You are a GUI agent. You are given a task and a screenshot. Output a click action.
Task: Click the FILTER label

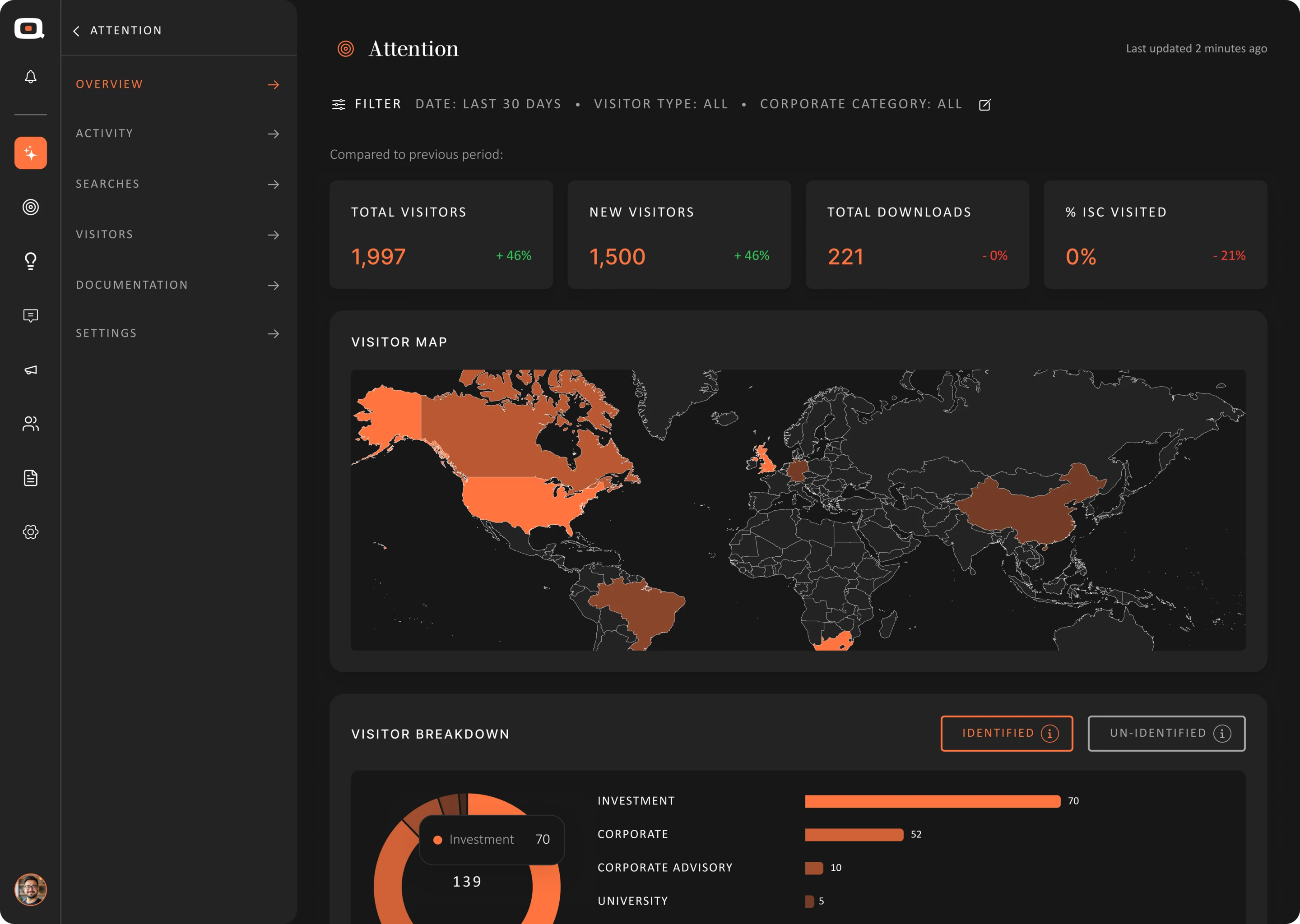point(378,104)
